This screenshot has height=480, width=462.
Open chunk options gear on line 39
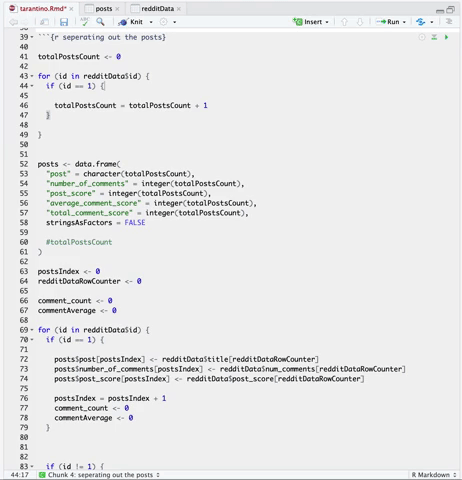pos(422,37)
